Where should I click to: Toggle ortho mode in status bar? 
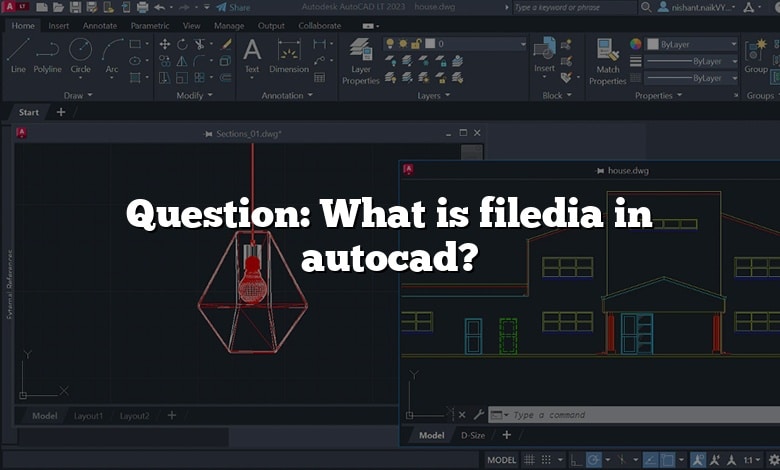[576, 460]
